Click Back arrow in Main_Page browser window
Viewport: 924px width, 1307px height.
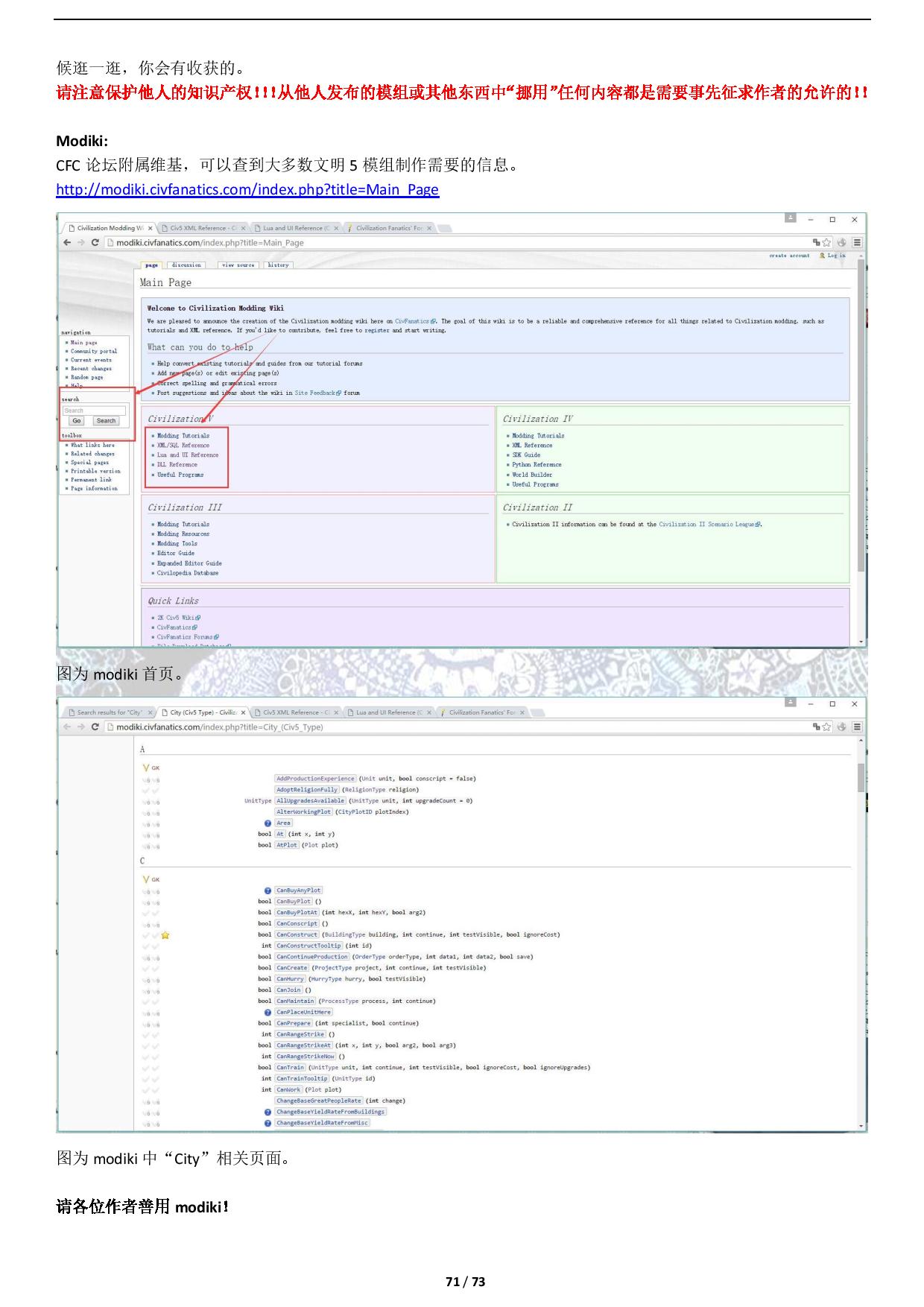67,242
